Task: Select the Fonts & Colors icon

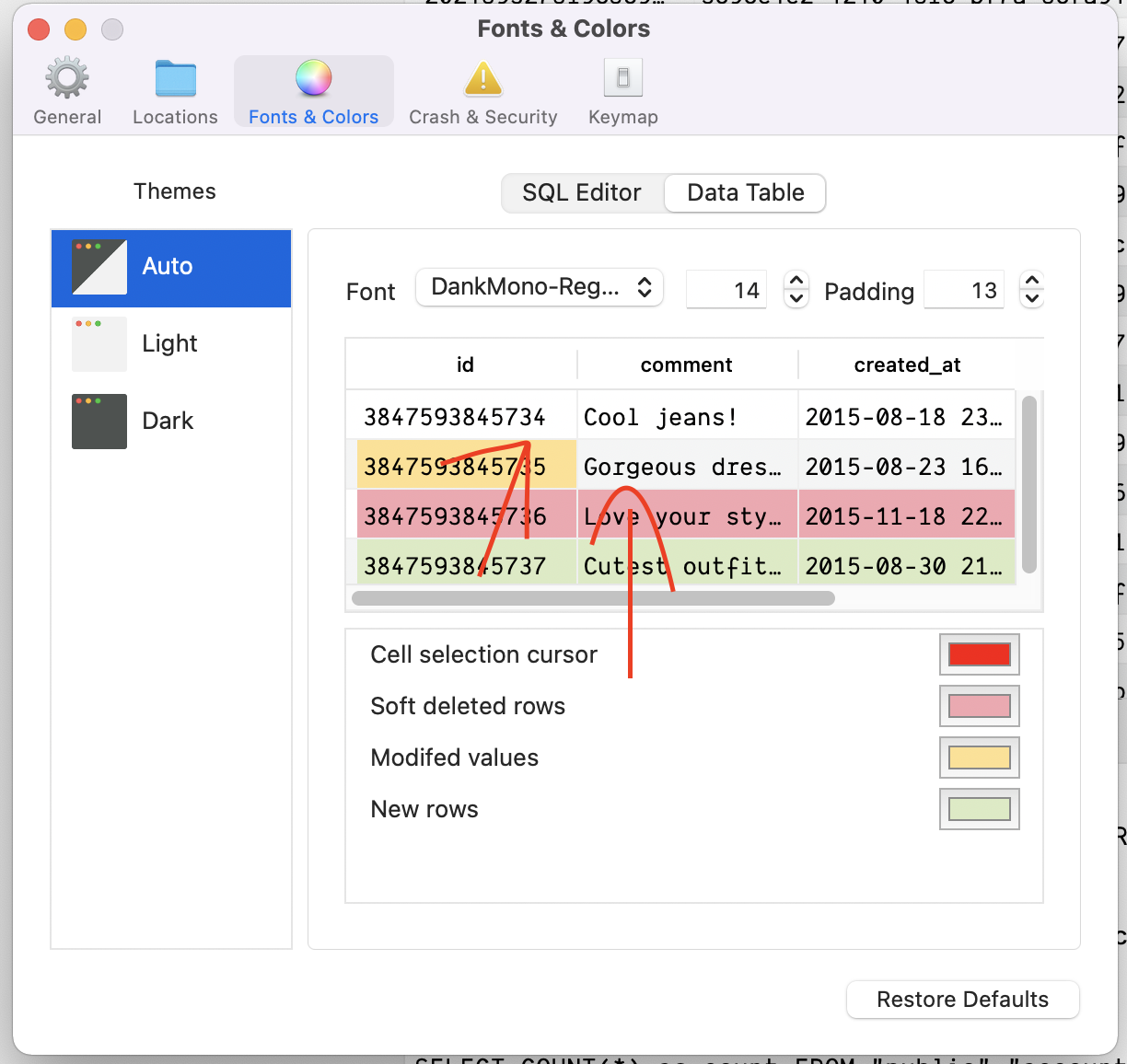Action: [313, 89]
